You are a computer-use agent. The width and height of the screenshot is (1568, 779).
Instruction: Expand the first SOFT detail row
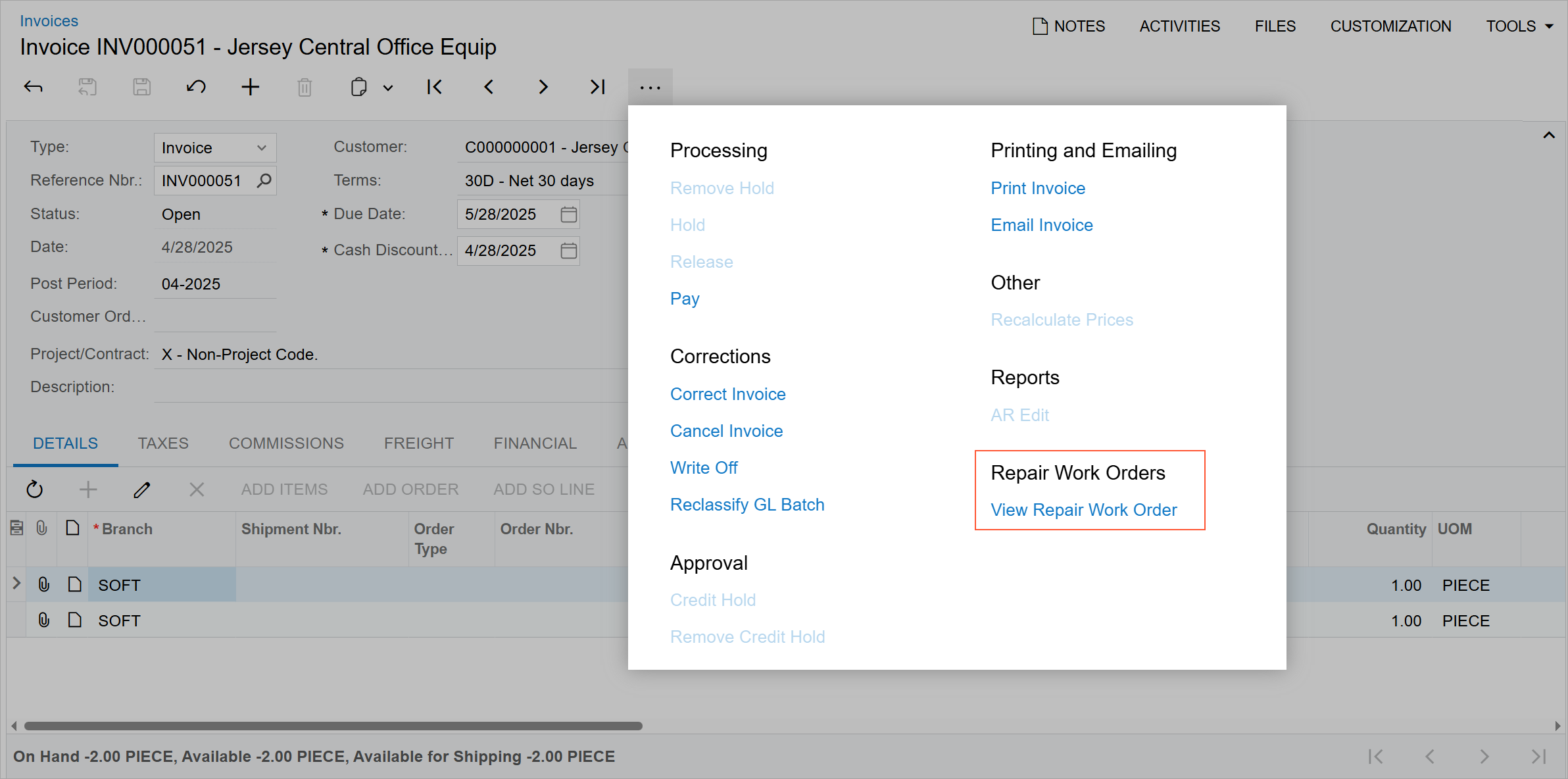click(16, 584)
